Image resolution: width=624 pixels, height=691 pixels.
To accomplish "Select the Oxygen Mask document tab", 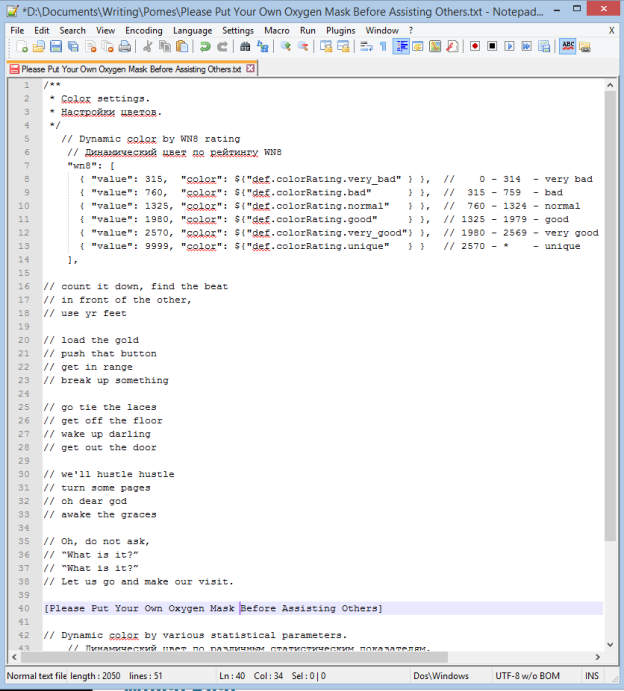I will pos(128,69).
